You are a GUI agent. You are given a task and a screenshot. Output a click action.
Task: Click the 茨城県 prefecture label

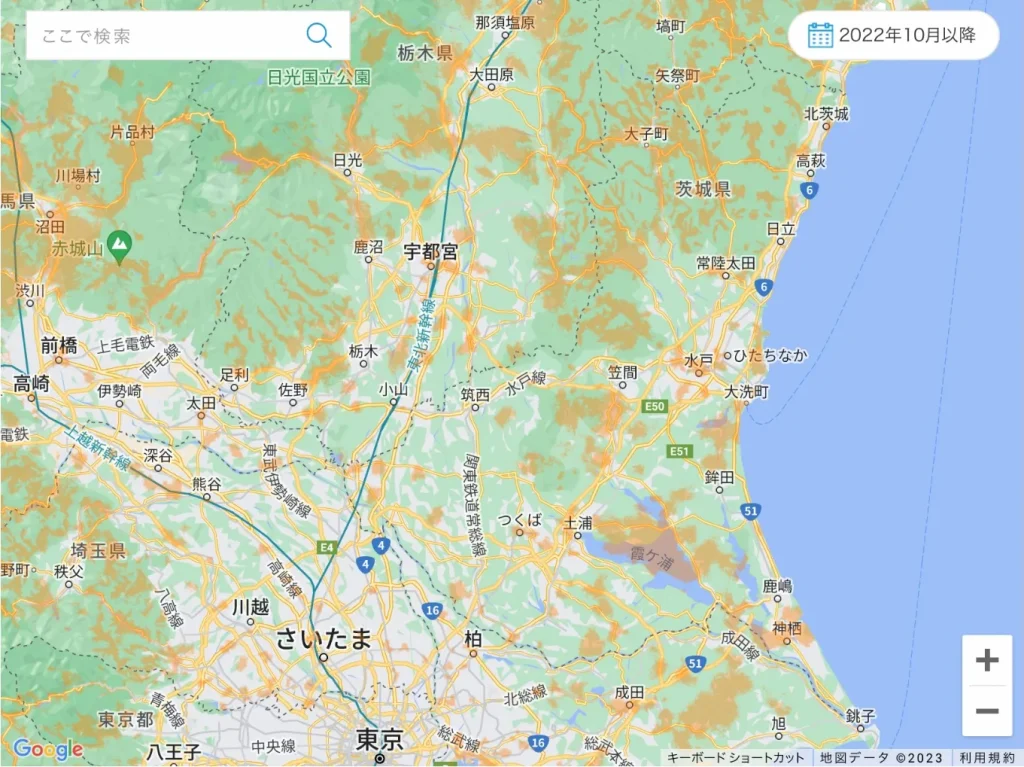(703, 189)
